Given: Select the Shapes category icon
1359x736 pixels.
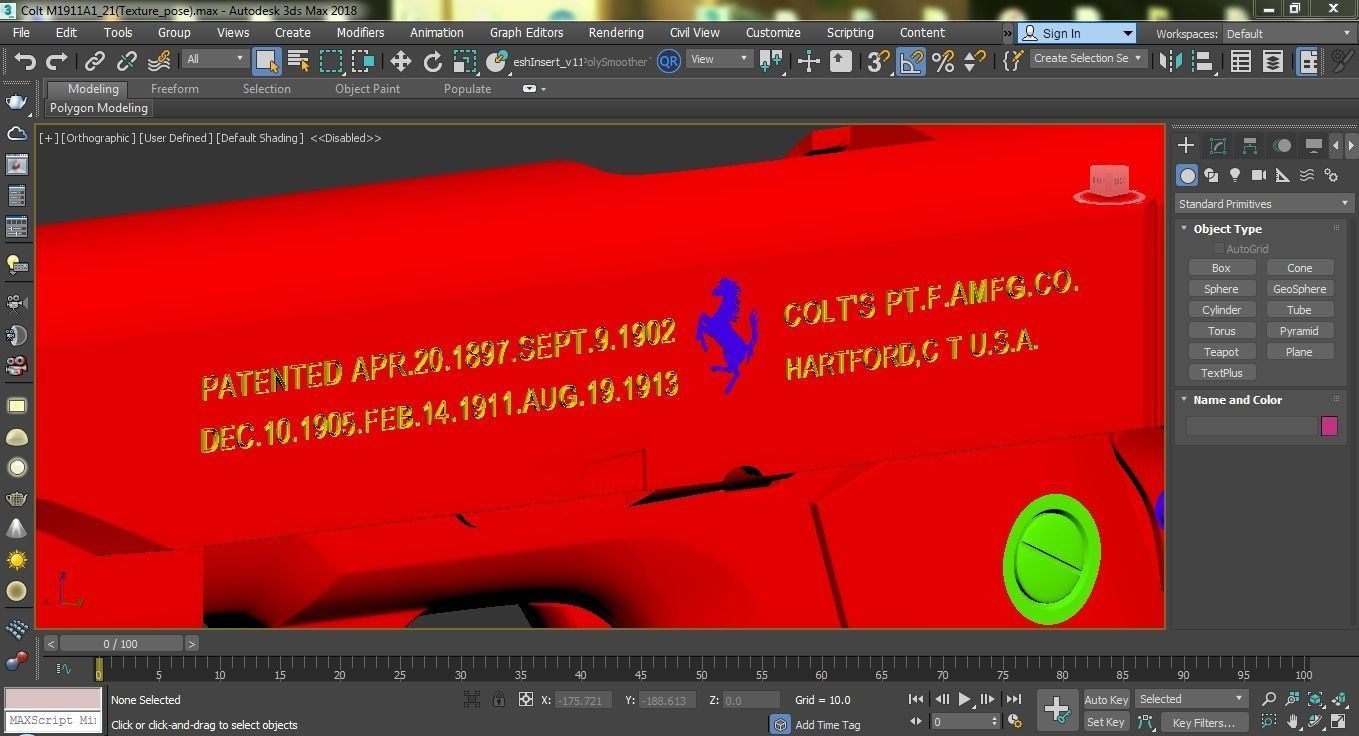Looking at the screenshot, I should 1211,175.
